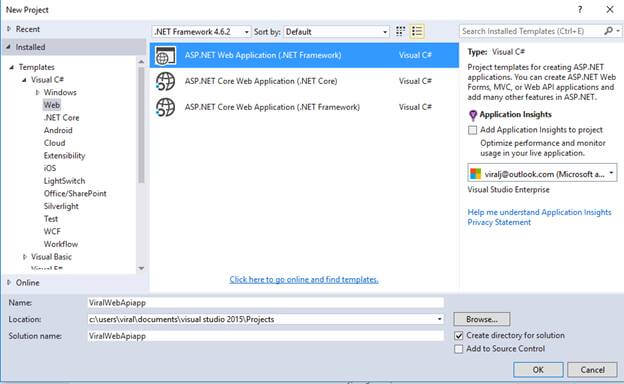Select the Test template category
The width and height of the screenshot is (624, 384).
(51, 219)
